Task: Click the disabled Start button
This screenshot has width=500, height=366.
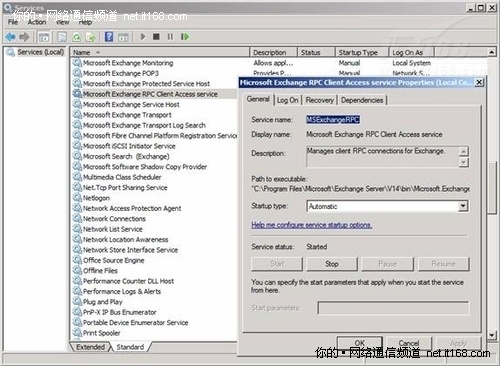Action: click(x=277, y=264)
